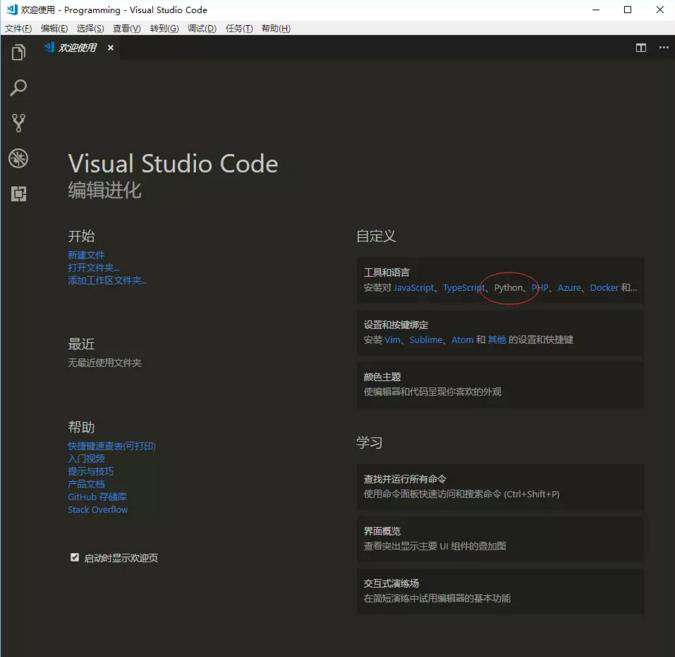Open the editor more actions (…) menu
The image size is (675, 657).
point(664,47)
